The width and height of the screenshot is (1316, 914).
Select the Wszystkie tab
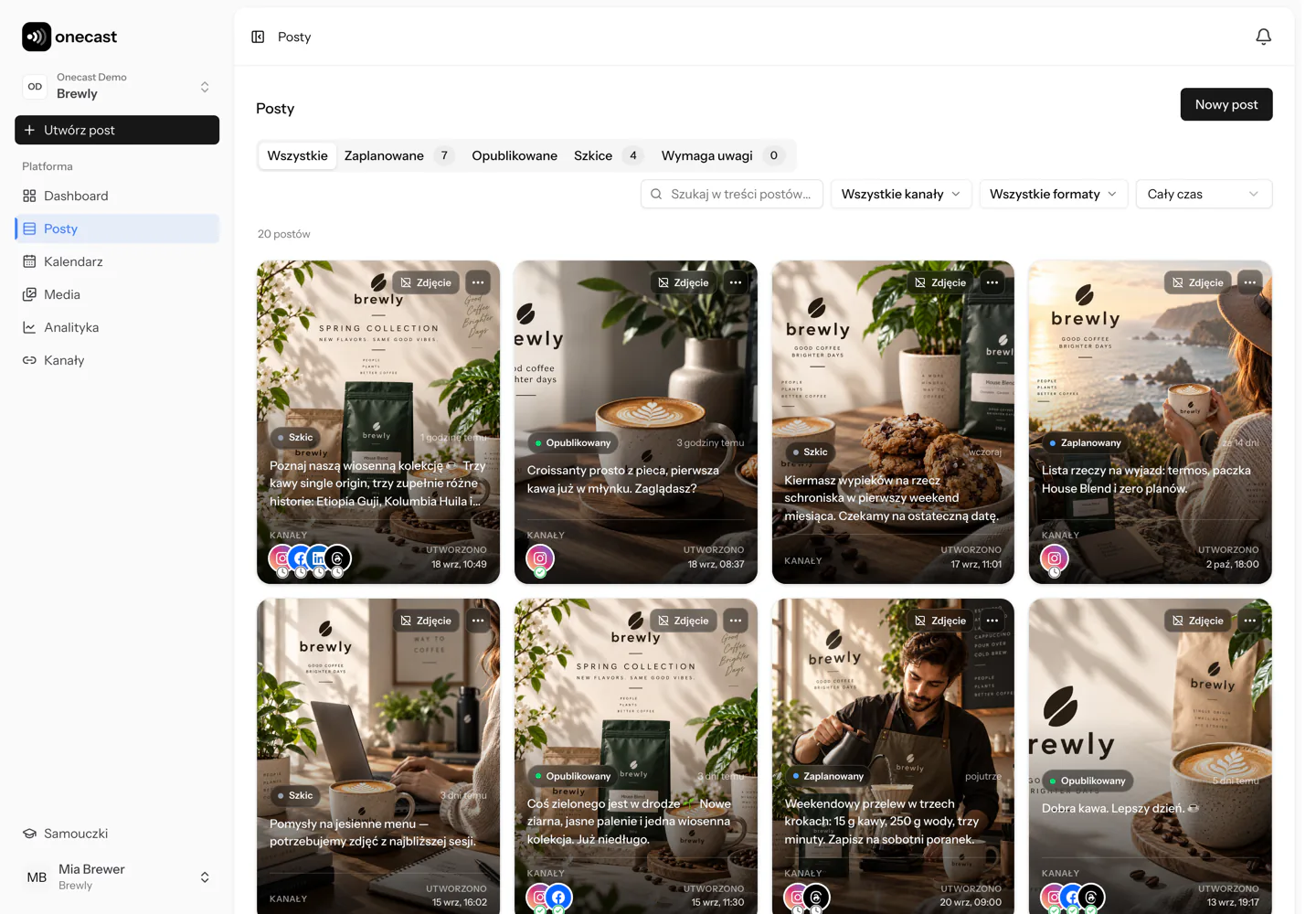tap(297, 155)
